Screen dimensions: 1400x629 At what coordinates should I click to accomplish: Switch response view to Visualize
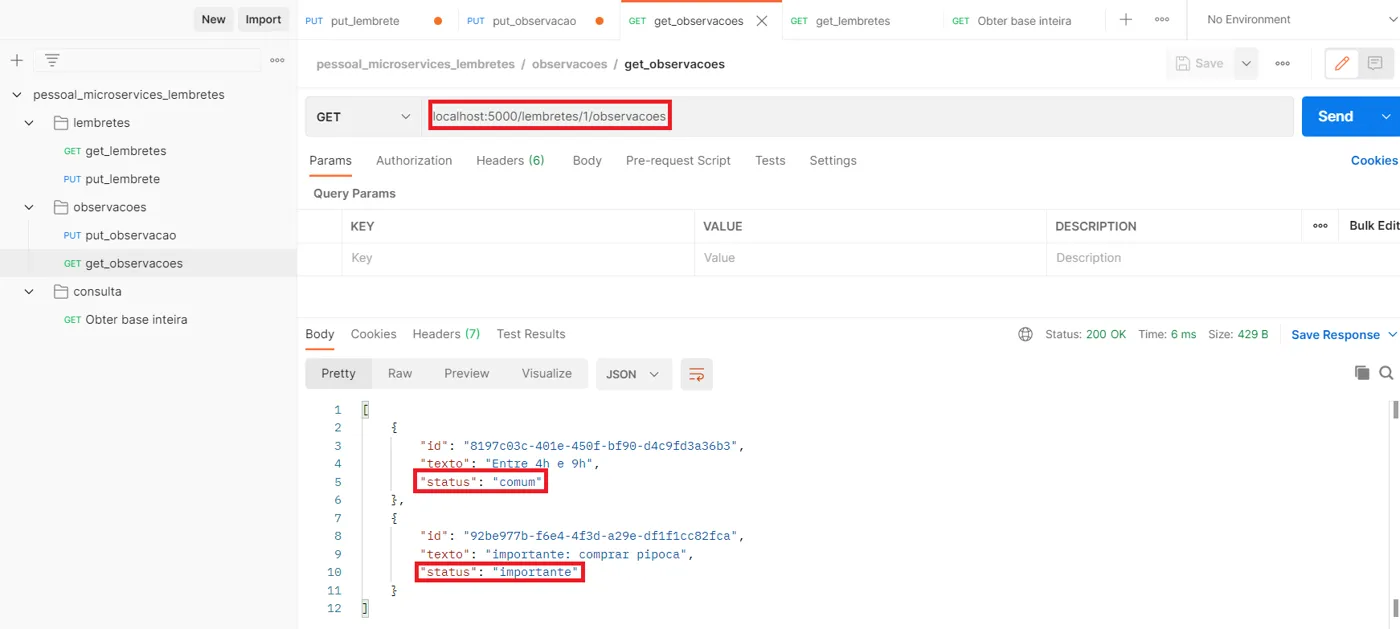pyautogui.click(x=547, y=374)
